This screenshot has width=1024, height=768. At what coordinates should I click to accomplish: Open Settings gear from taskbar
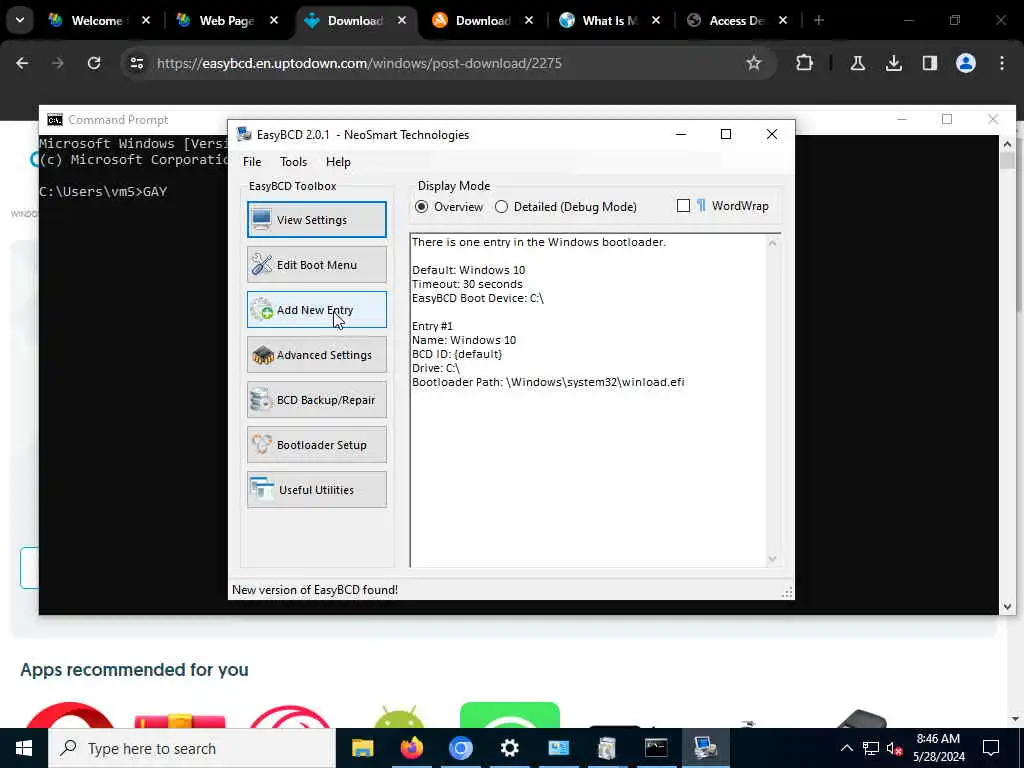[x=509, y=748]
